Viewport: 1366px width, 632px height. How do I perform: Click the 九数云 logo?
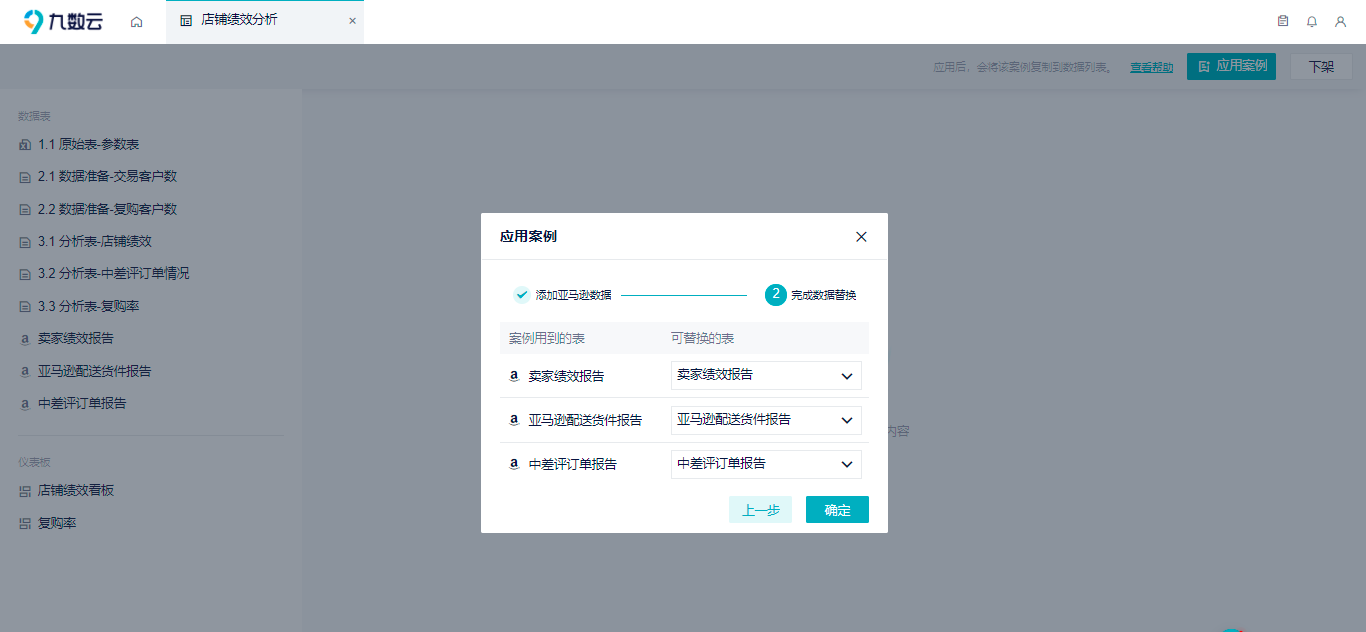point(61,21)
